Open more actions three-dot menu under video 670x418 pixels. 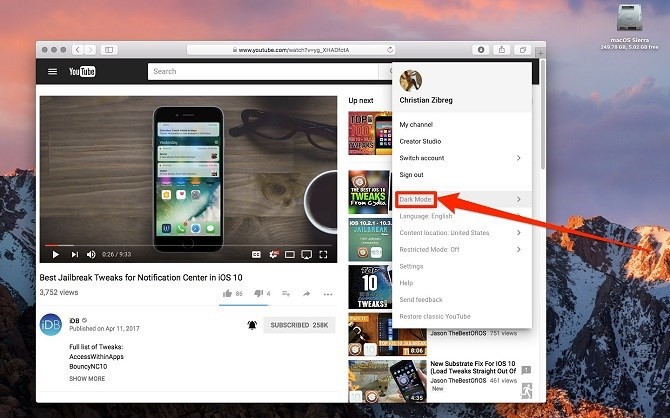click(328, 294)
